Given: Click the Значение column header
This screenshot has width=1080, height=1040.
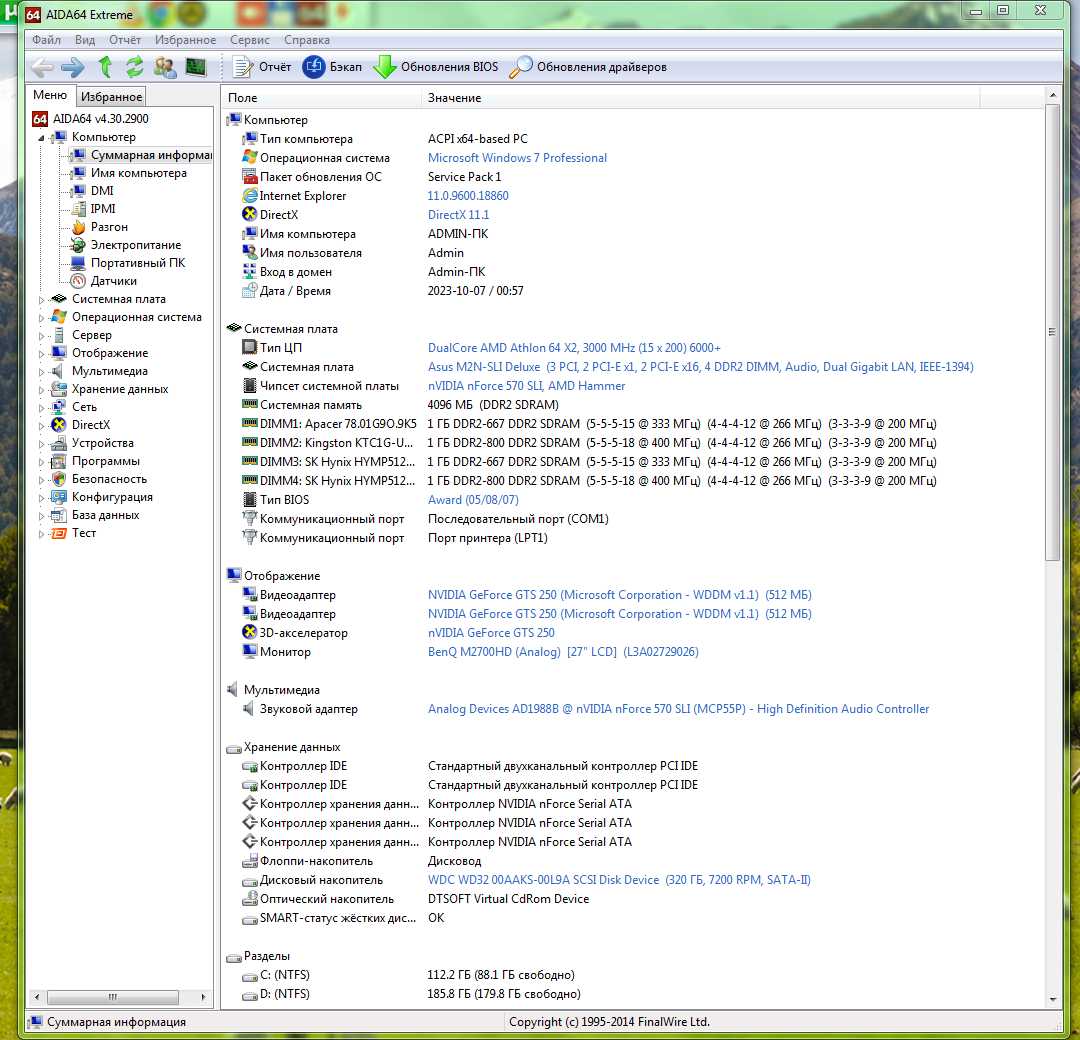Looking at the screenshot, I should [455, 98].
